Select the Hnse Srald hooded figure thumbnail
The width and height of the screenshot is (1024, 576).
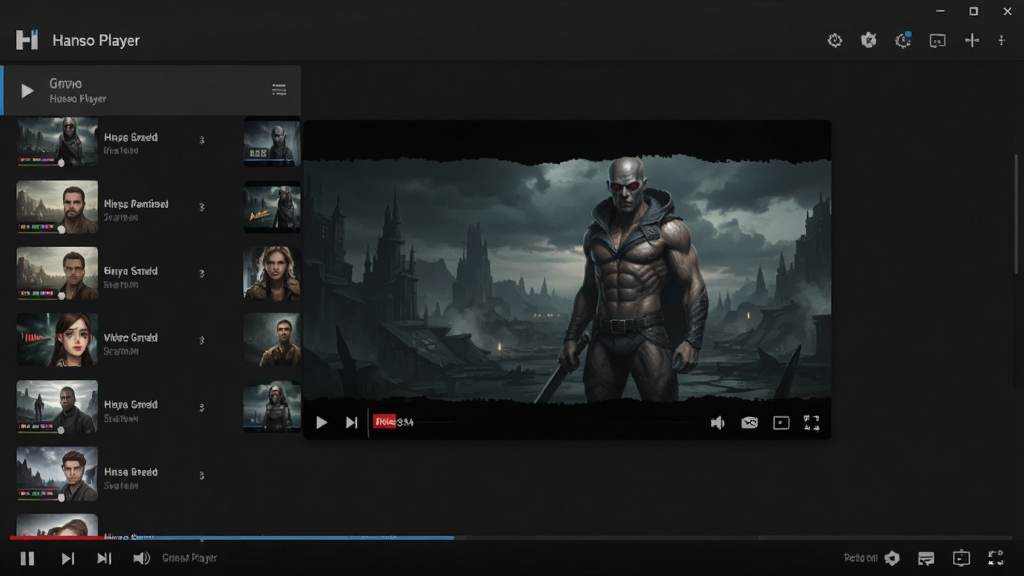point(57,141)
